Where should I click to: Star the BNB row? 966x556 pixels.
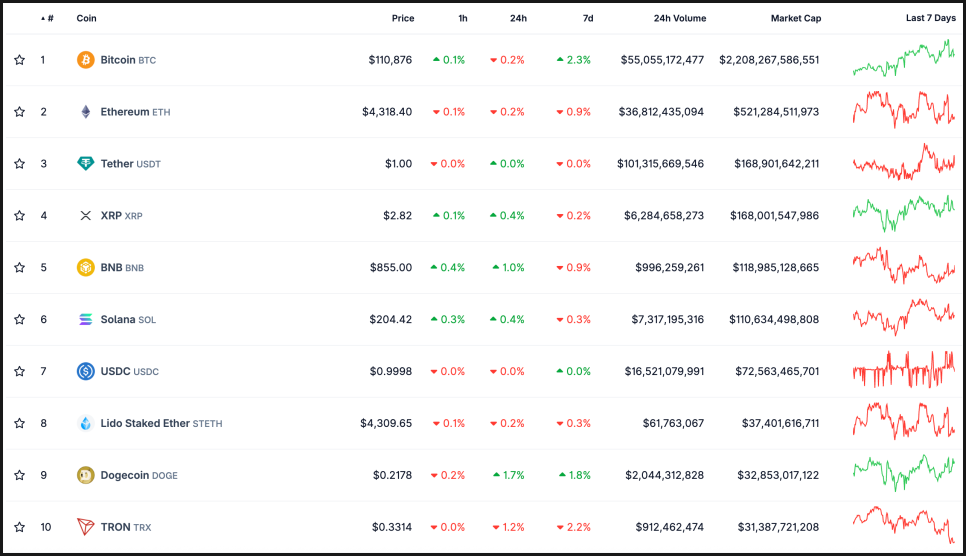(20, 268)
